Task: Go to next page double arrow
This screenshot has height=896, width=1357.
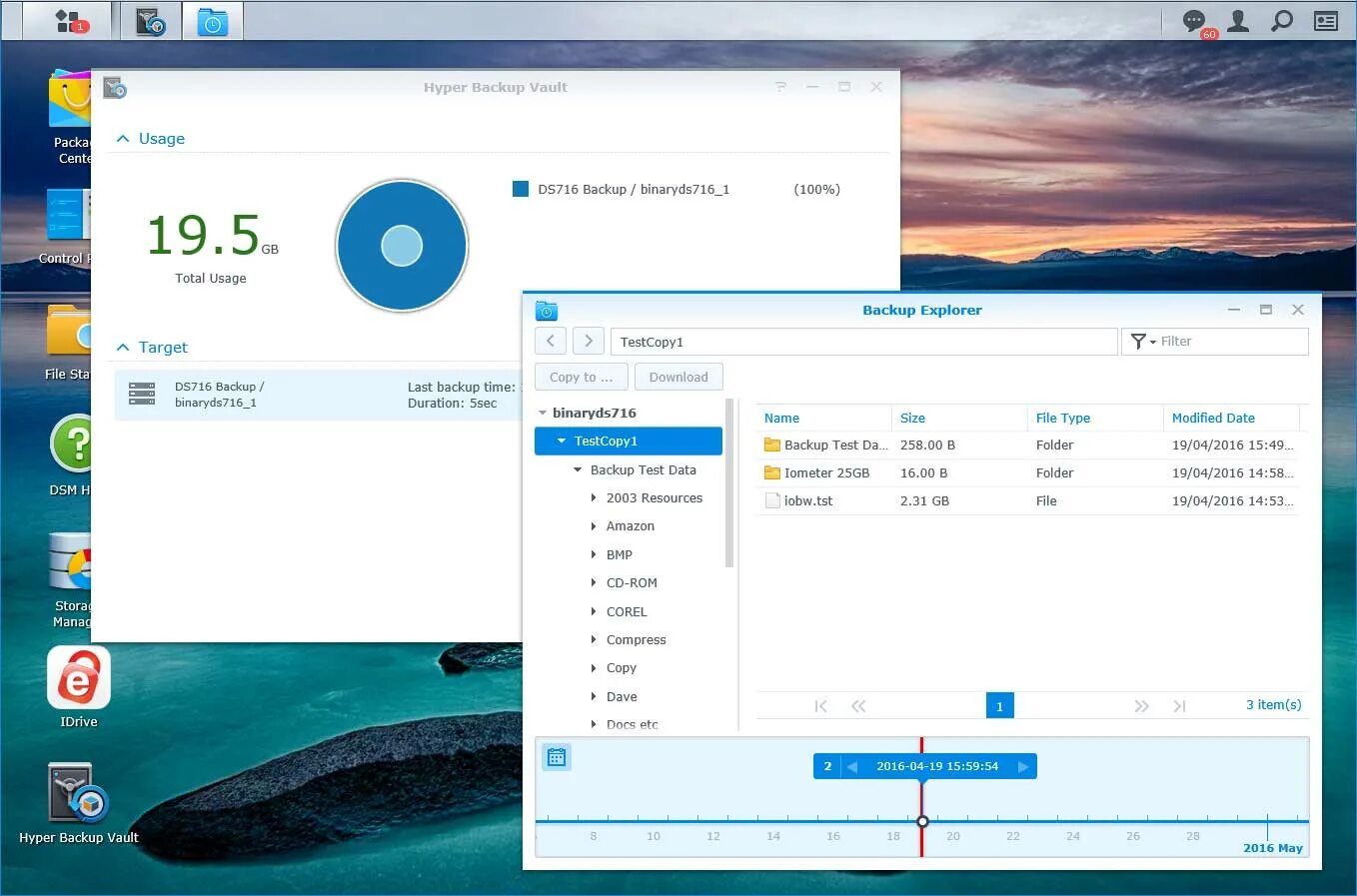Action: pos(1141,706)
